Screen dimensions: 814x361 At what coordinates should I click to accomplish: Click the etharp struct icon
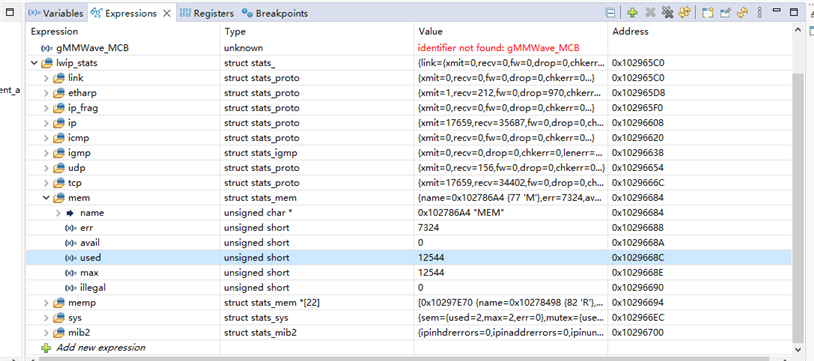(59, 93)
